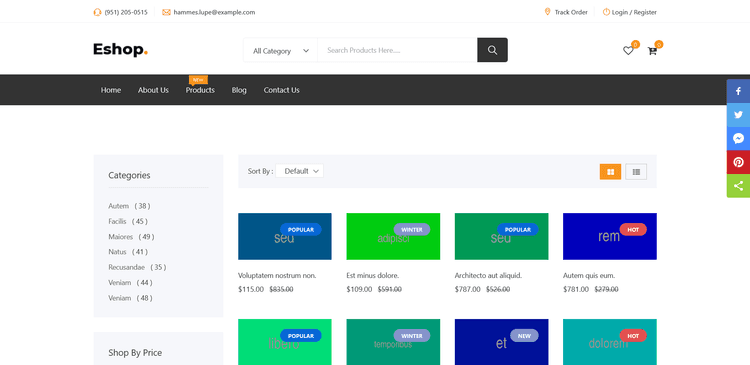The height and width of the screenshot is (365, 750).
Task: Open the All Category dropdown
Action: point(281,50)
